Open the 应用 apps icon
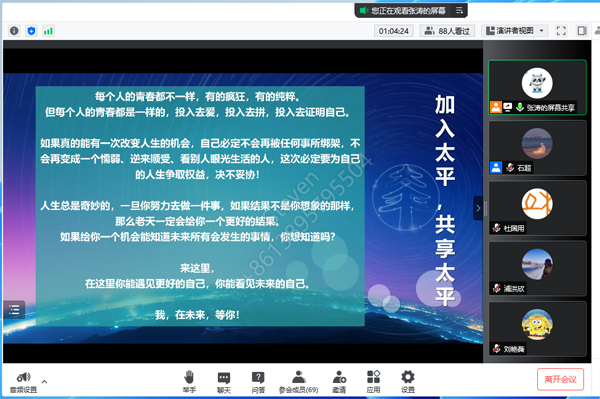The height and width of the screenshot is (399, 600). coord(373,382)
